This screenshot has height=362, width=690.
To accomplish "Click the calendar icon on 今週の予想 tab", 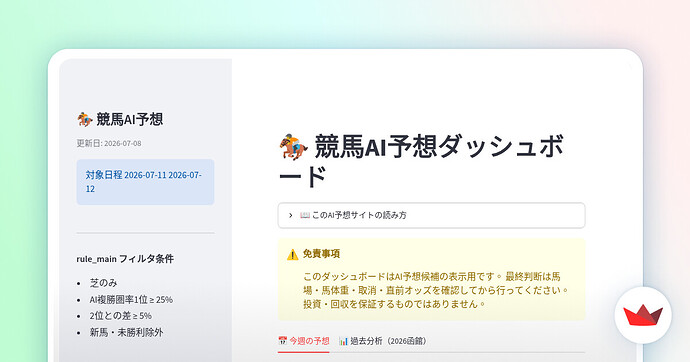I will (283, 341).
